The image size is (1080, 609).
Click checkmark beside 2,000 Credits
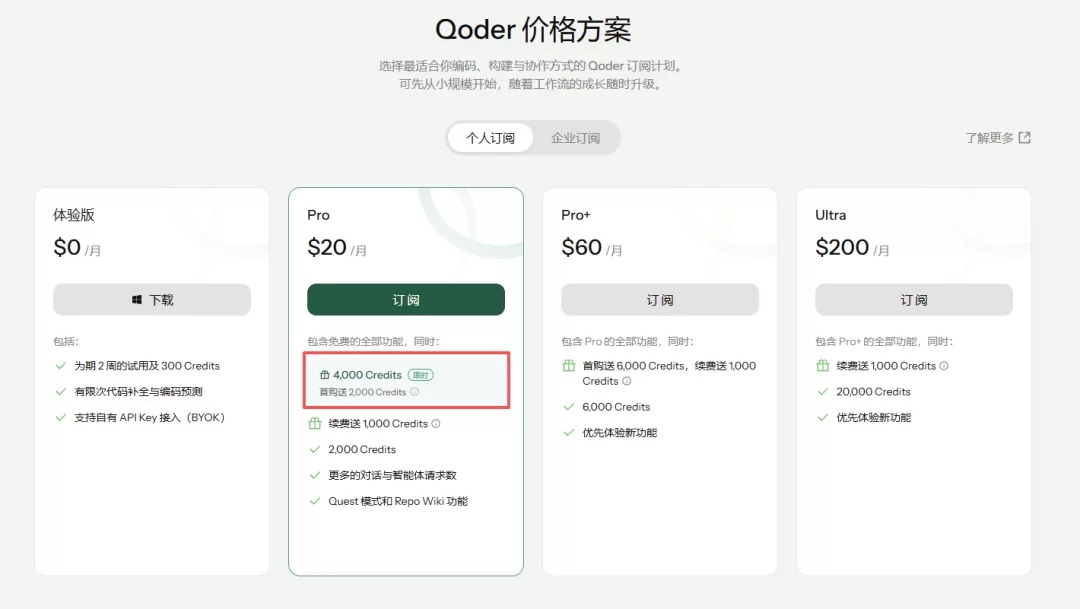click(x=315, y=449)
